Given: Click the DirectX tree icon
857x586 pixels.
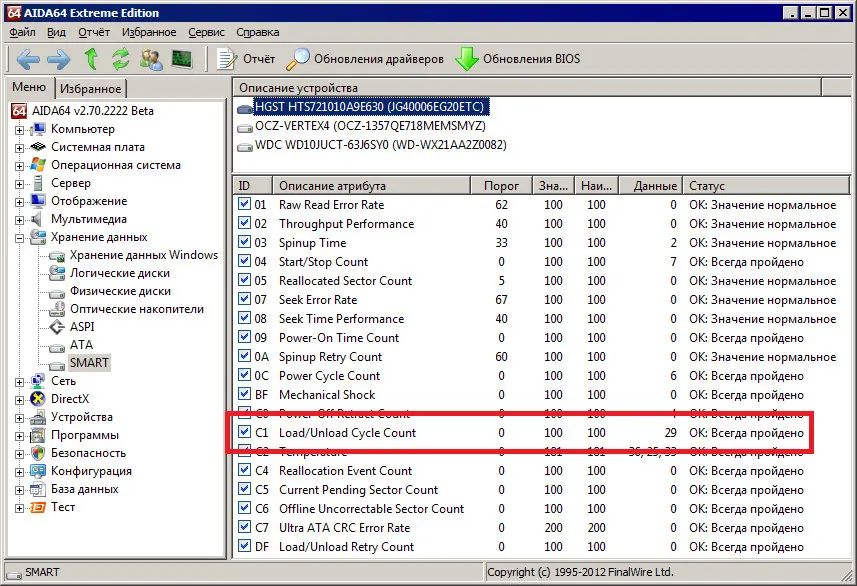Looking at the screenshot, I should [x=38, y=399].
